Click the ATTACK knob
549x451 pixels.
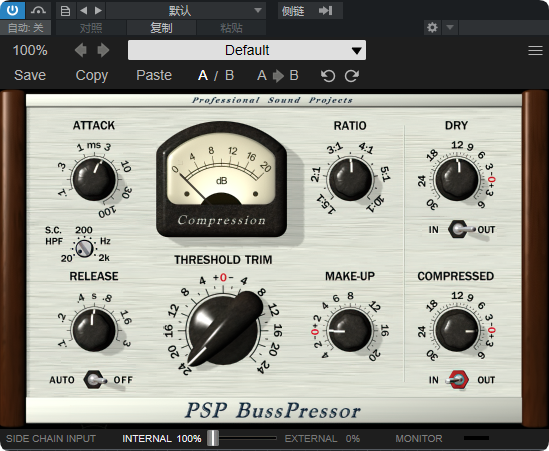[93, 179]
